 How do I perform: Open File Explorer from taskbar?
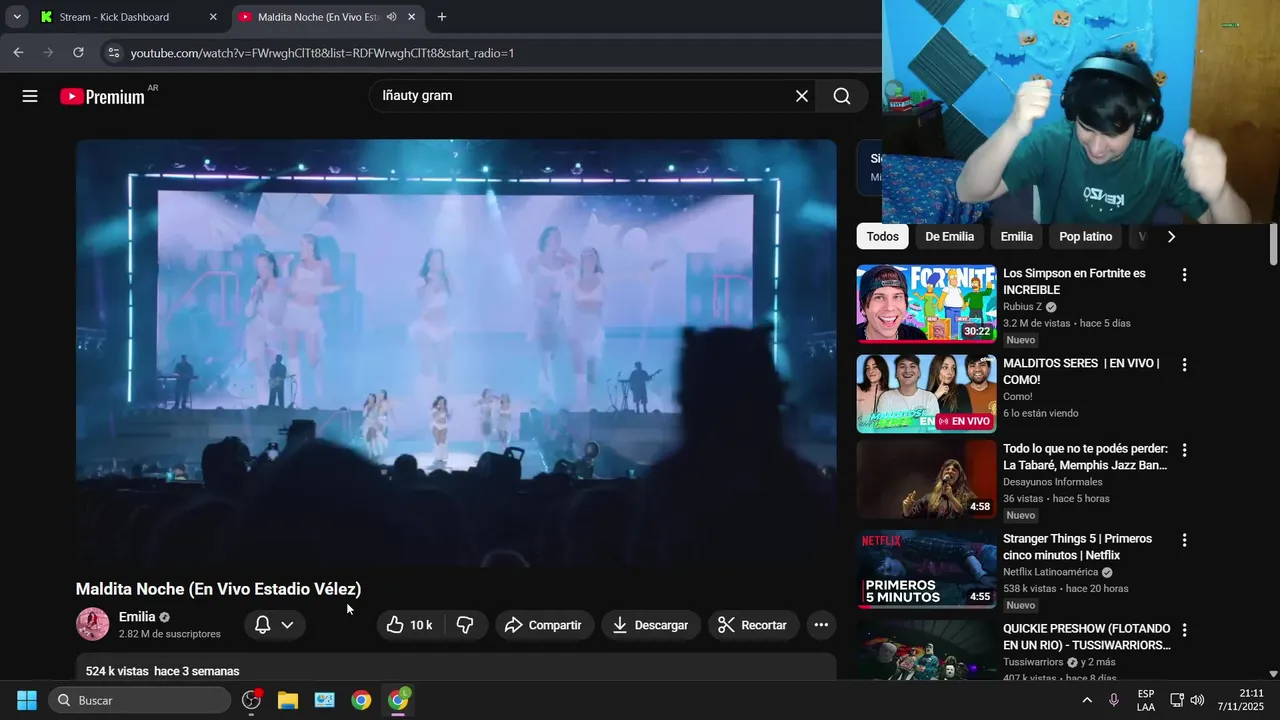(x=288, y=700)
